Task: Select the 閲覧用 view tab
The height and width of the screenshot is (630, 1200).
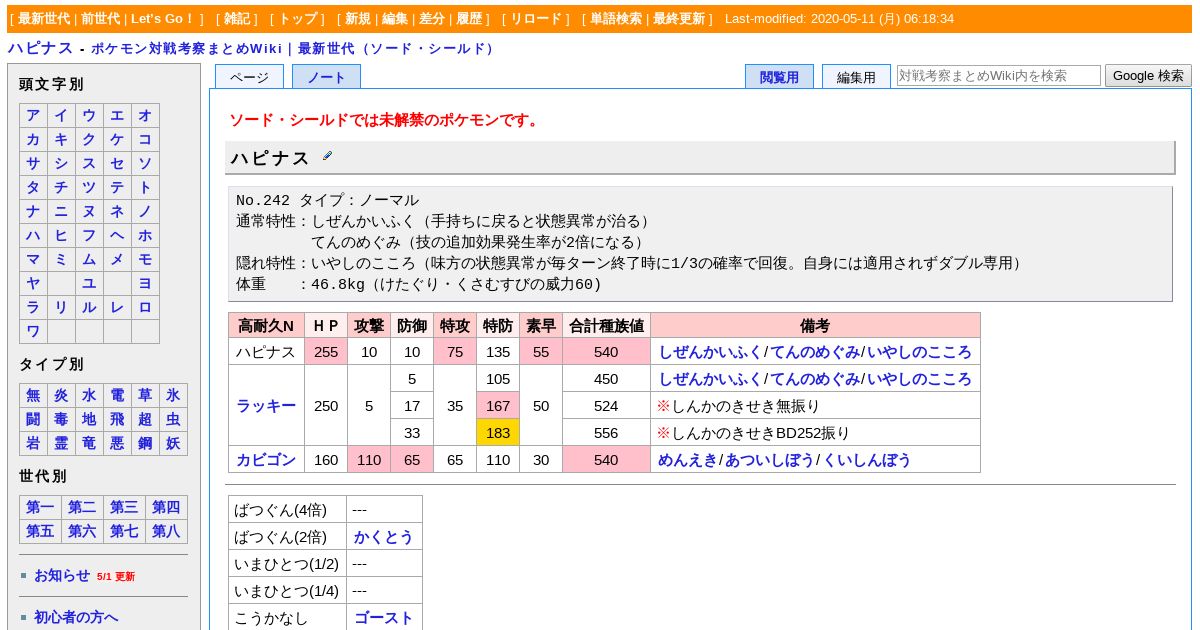Action: 779,77
